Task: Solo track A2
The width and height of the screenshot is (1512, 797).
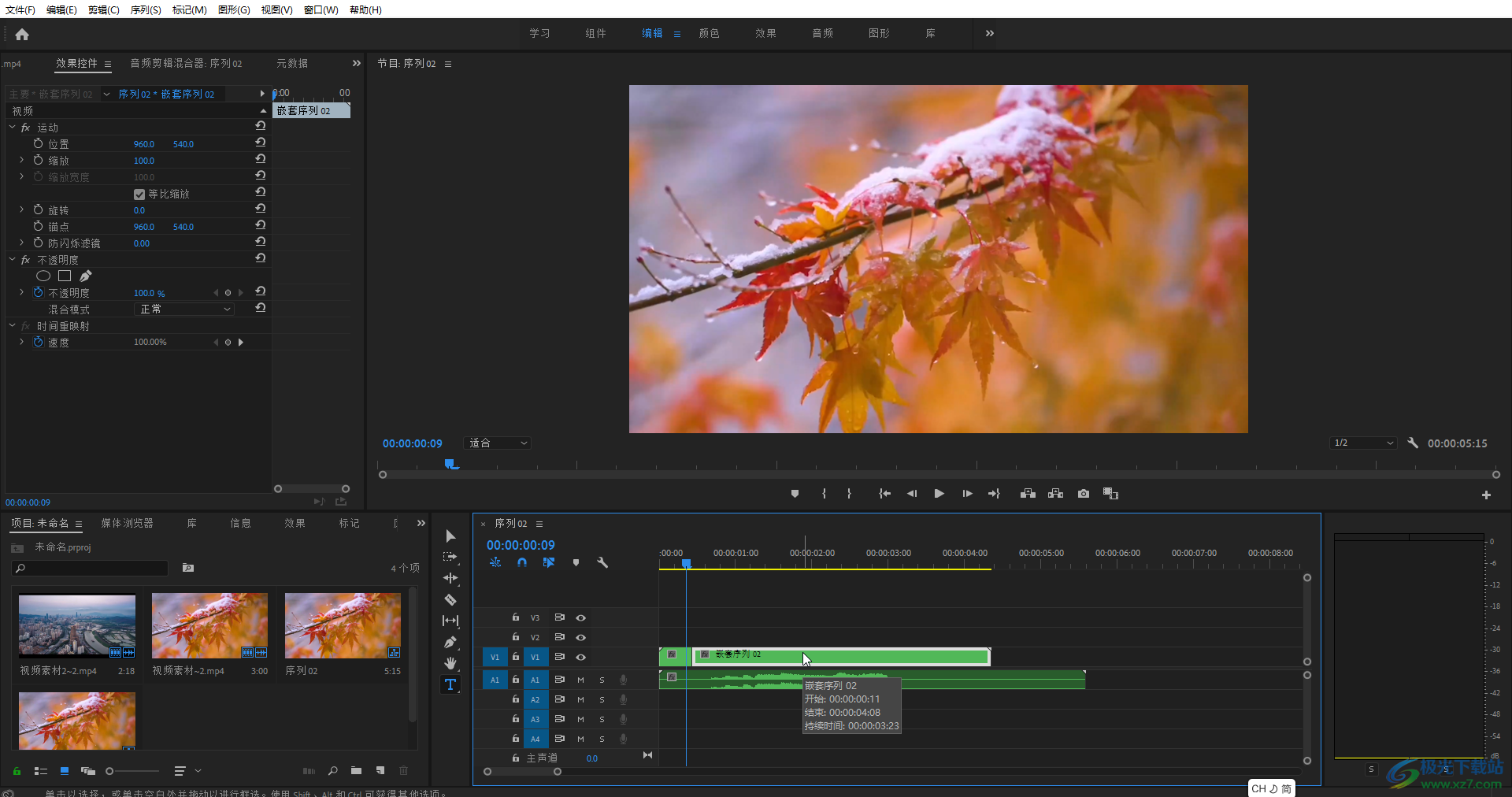Action: [602, 699]
